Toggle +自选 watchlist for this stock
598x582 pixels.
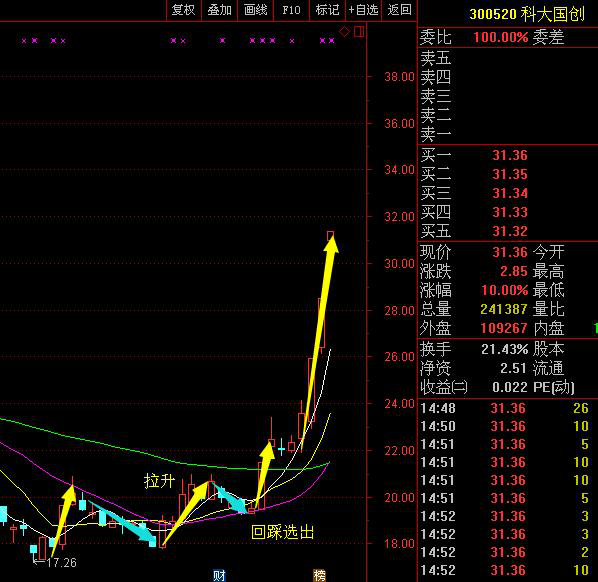click(363, 10)
